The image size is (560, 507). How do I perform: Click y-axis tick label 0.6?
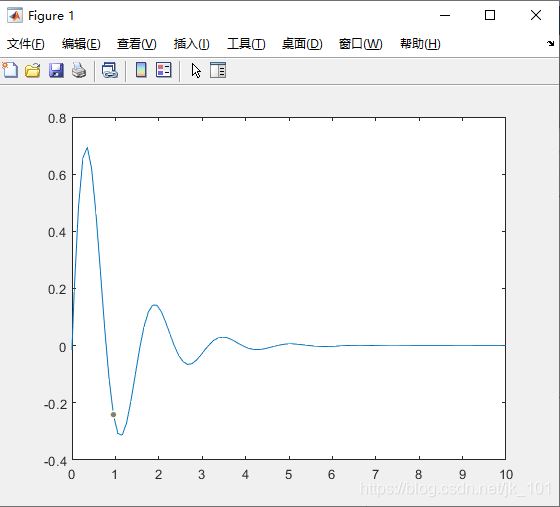(x=57, y=175)
